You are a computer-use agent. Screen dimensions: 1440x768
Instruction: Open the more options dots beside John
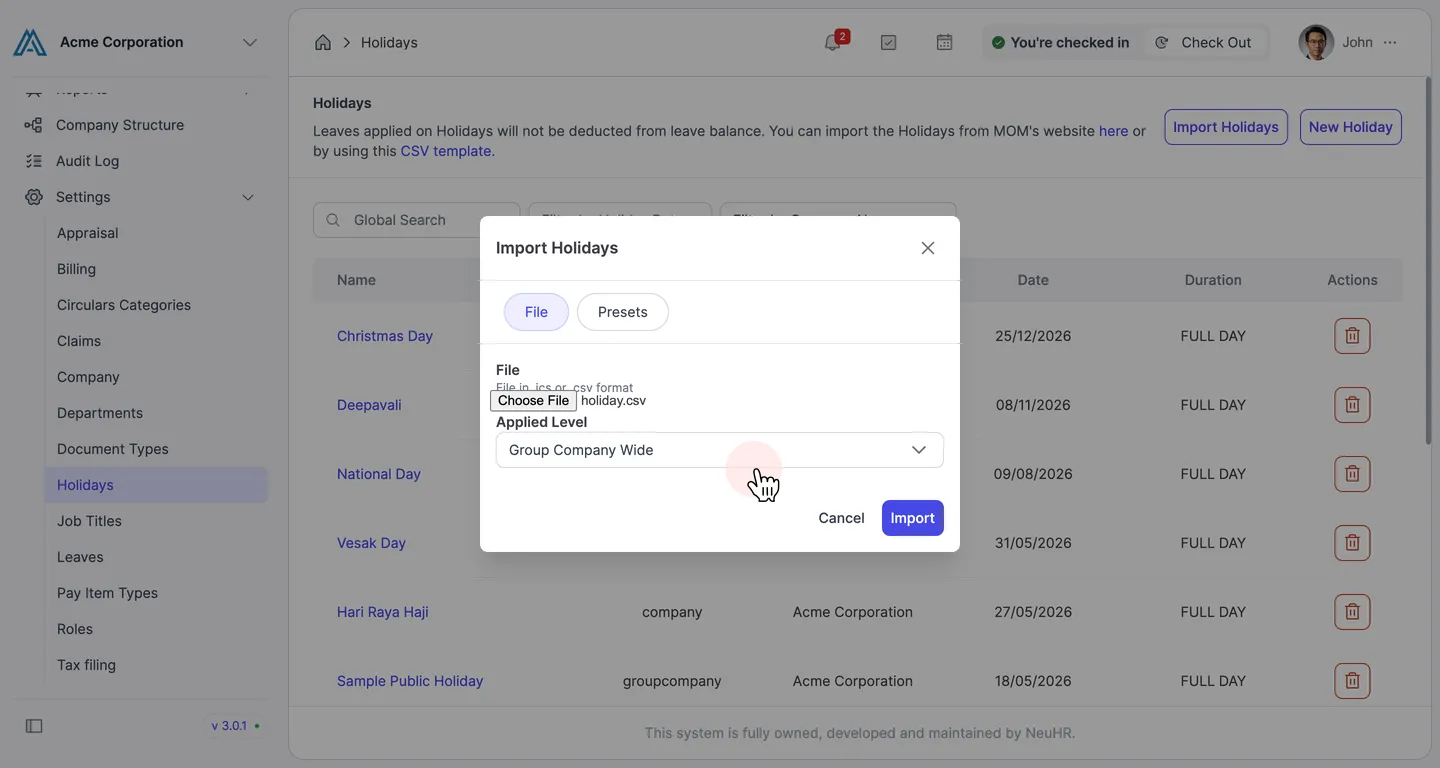(x=1390, y=42)
